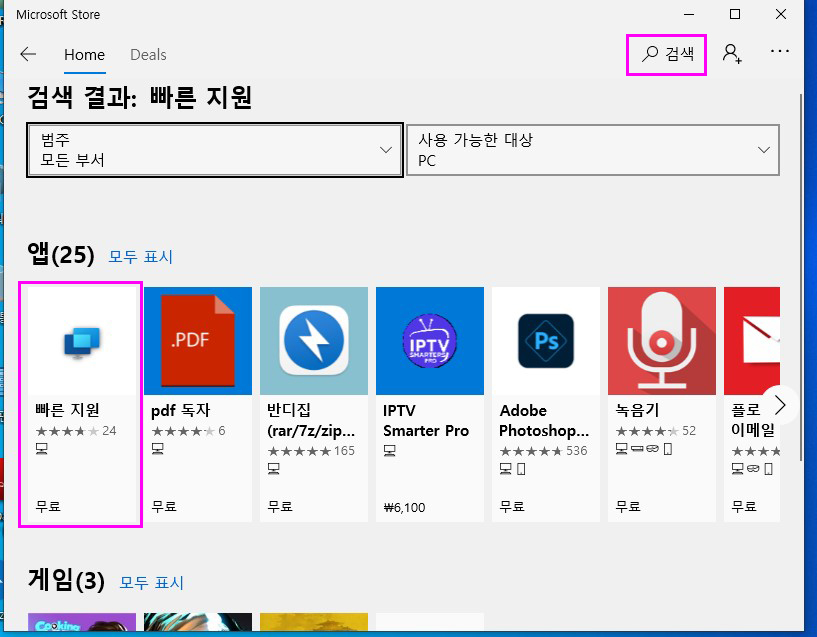
Task: Click the IPTV Smarter Pro title
Action: (426, 420)
